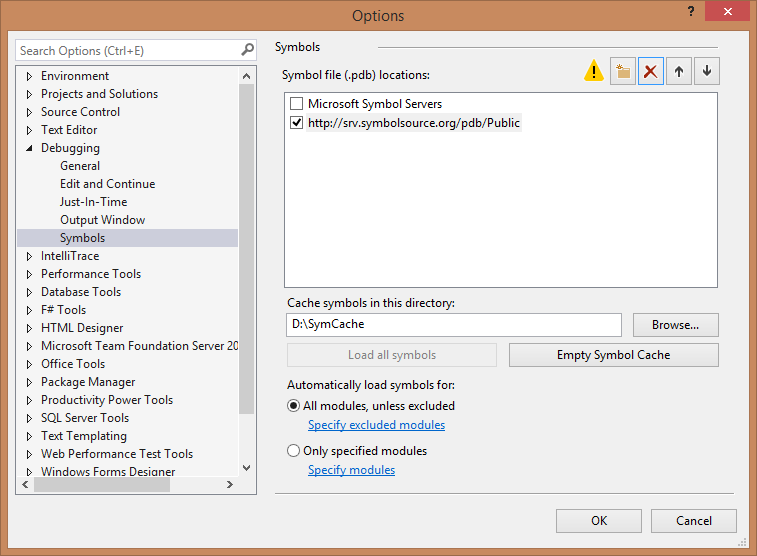Click Empty Symbol Cache button

coord(613,355)
